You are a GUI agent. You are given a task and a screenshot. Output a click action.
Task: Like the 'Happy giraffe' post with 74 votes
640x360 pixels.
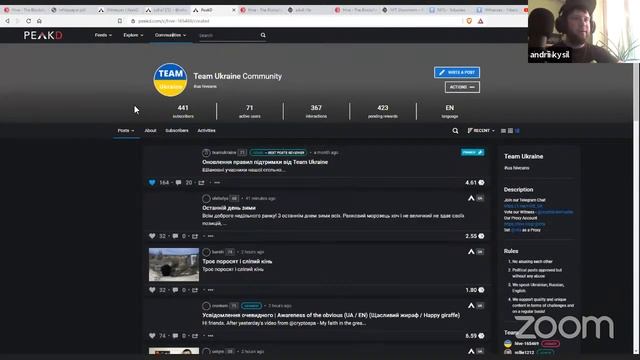(152, 336)
